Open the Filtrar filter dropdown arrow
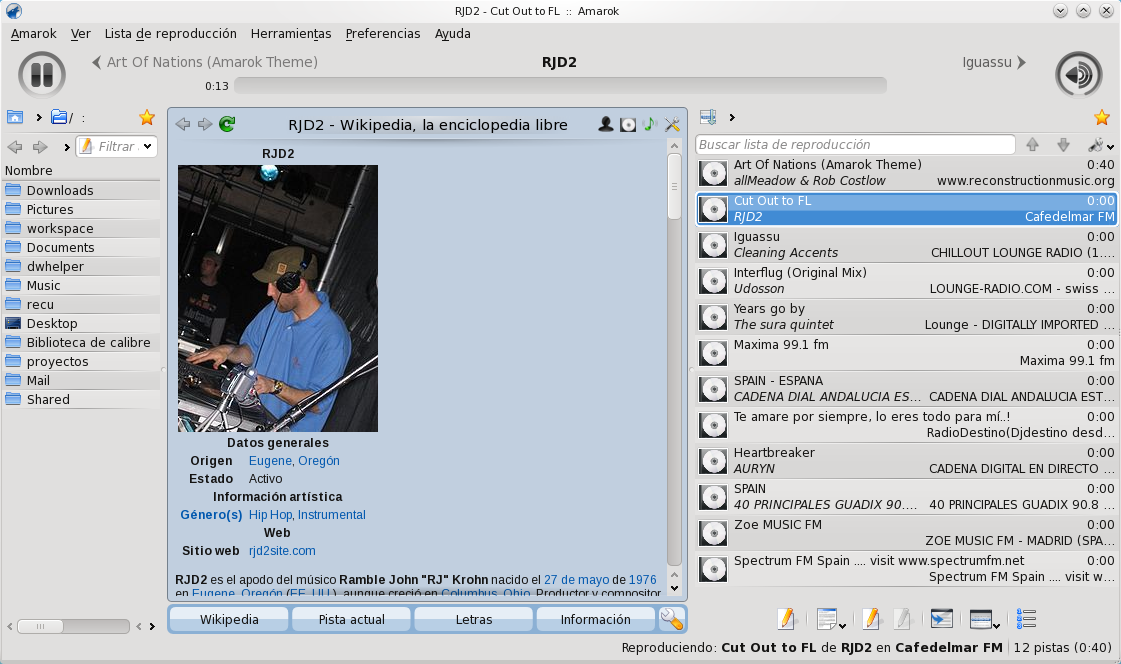The height and width of the screenshot is (664, 1121). [147, 147]
